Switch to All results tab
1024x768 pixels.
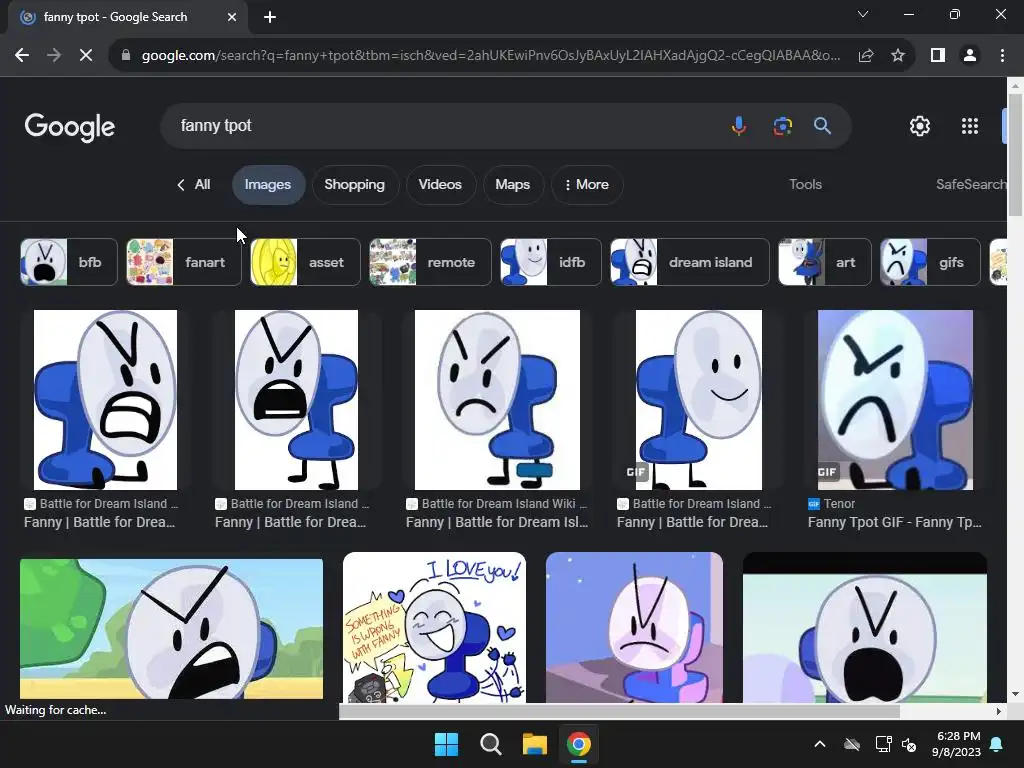202,185
